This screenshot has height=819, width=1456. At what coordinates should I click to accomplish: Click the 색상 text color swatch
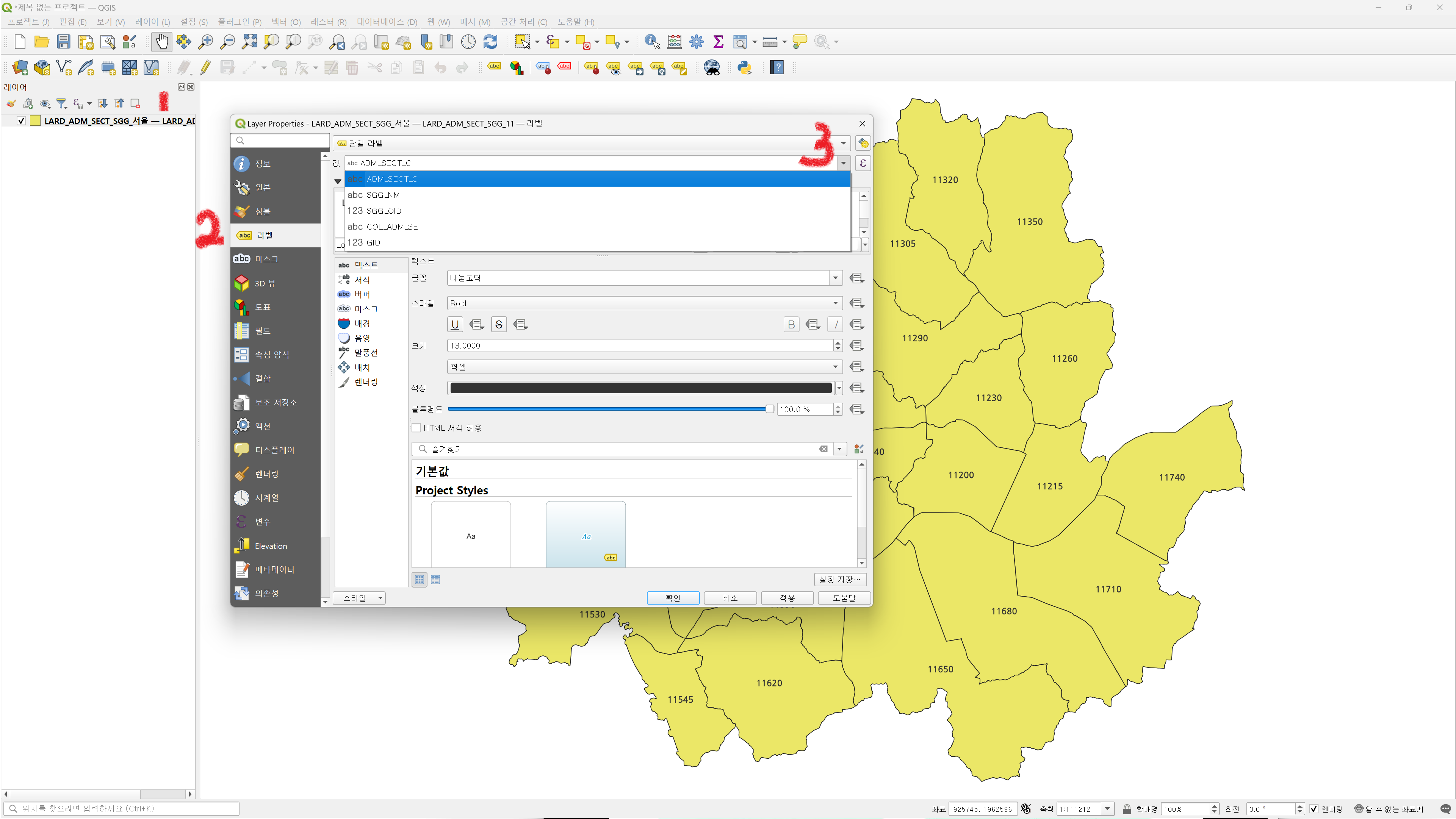point(640,388)
